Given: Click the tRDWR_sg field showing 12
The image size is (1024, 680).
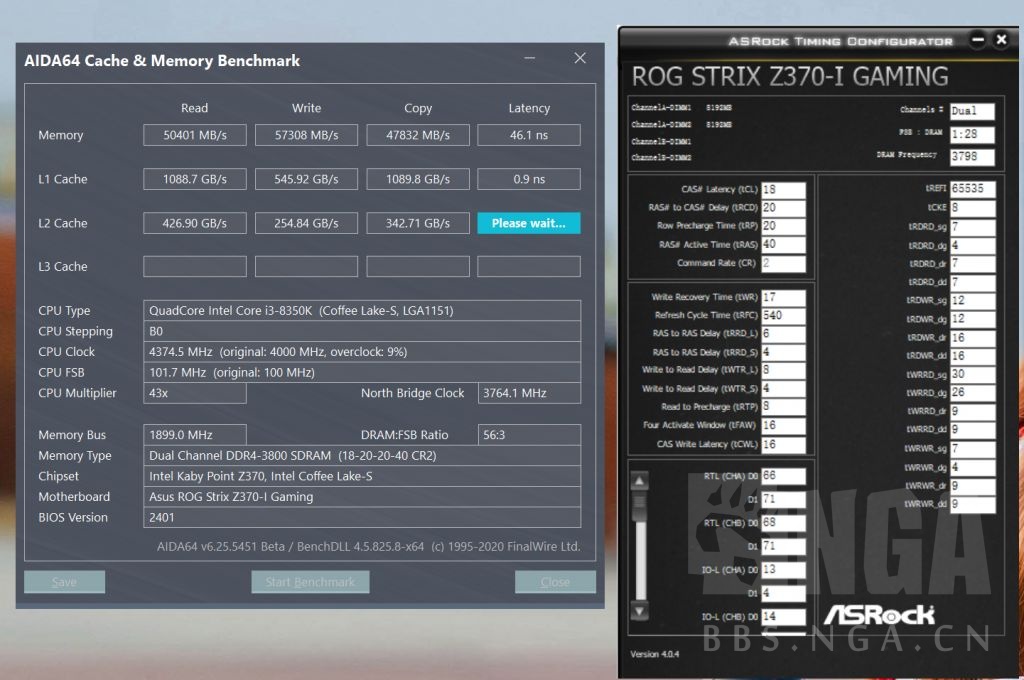Looking at the screenshot, I should (x=972, y=300).
